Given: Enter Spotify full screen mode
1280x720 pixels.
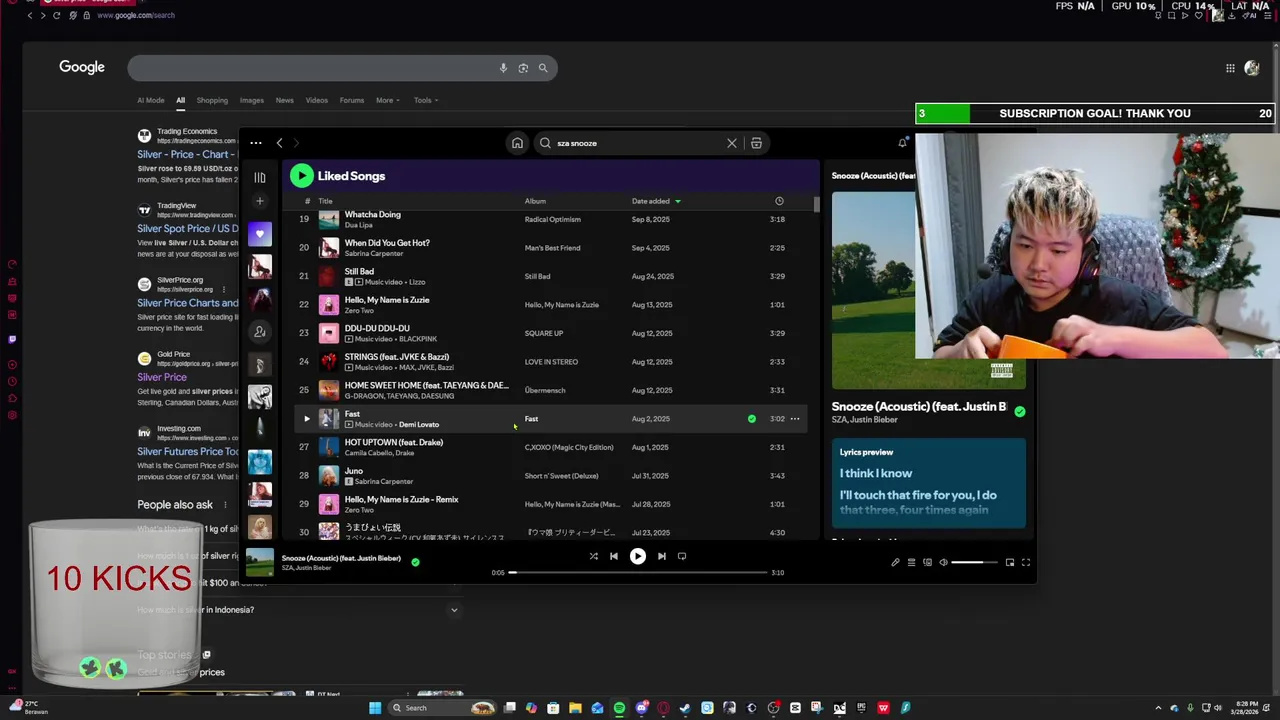Looking at the screenshot, I should coord(1026,562).
